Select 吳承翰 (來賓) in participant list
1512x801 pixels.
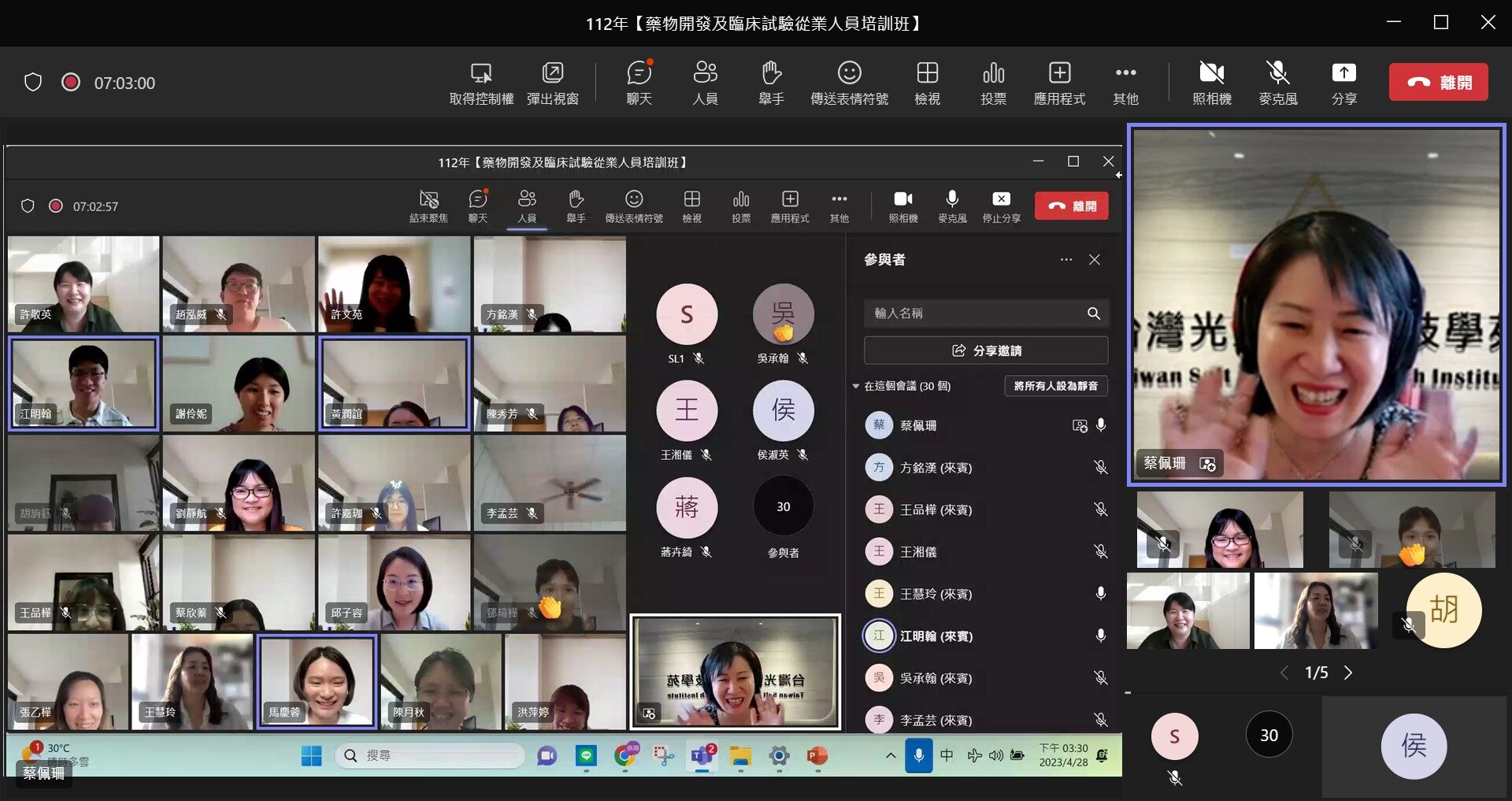pos(986,677)
